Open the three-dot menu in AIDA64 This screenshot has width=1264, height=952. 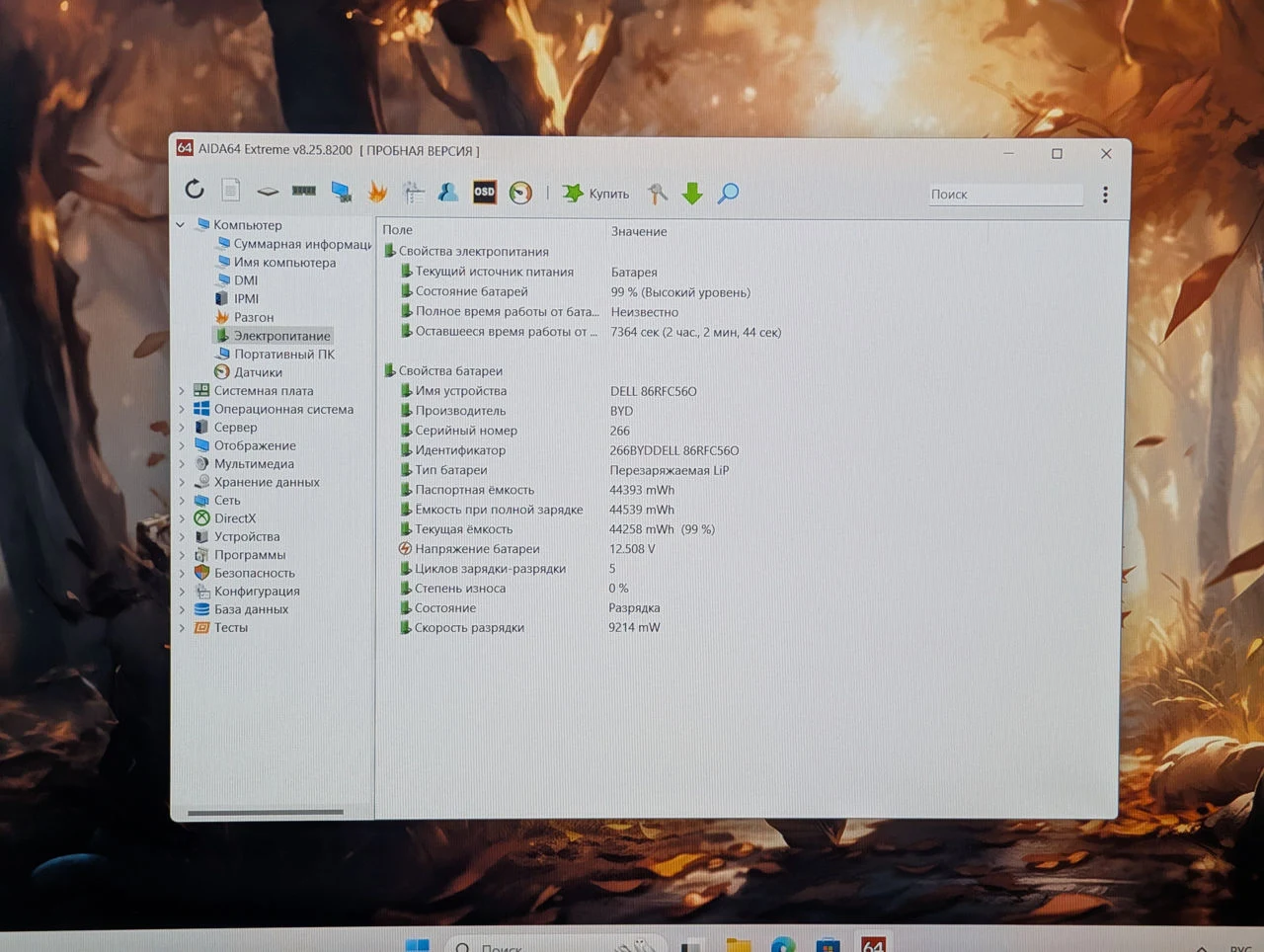point(1105,195)
